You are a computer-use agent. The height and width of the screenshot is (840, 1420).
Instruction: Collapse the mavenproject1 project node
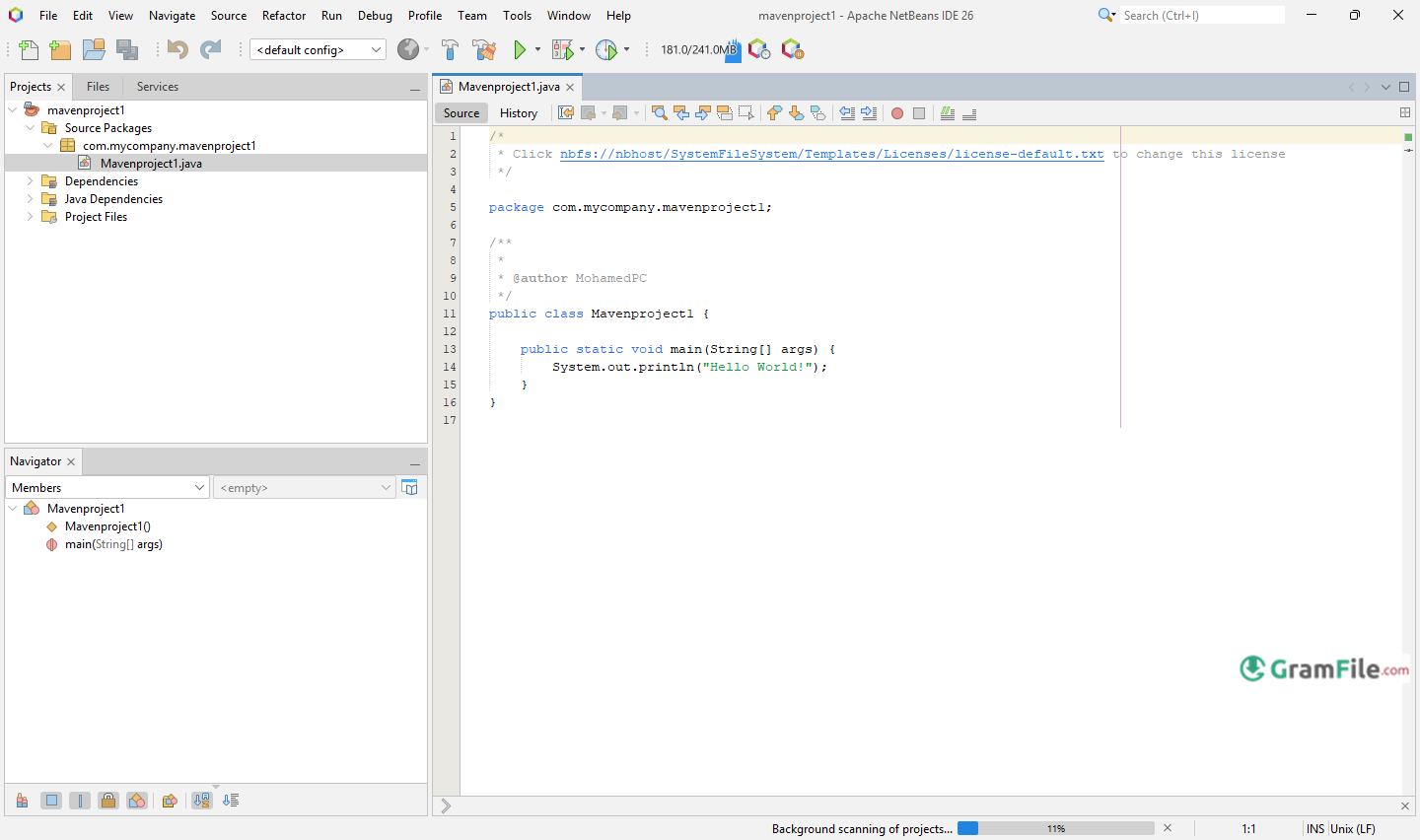coord(13,109)
